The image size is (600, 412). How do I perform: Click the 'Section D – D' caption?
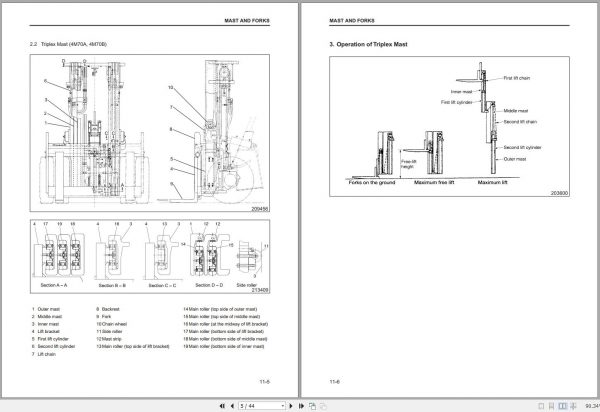[209, 285]
